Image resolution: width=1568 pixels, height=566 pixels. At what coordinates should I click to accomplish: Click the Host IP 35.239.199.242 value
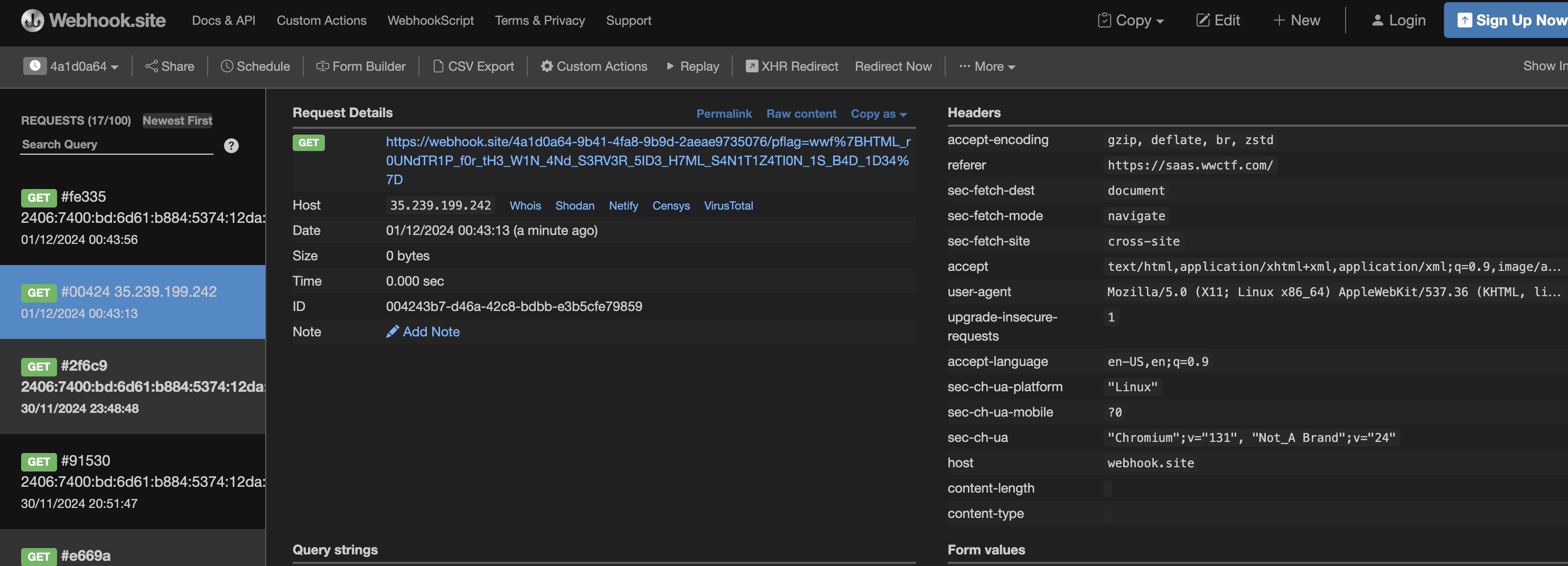[440, 205]
